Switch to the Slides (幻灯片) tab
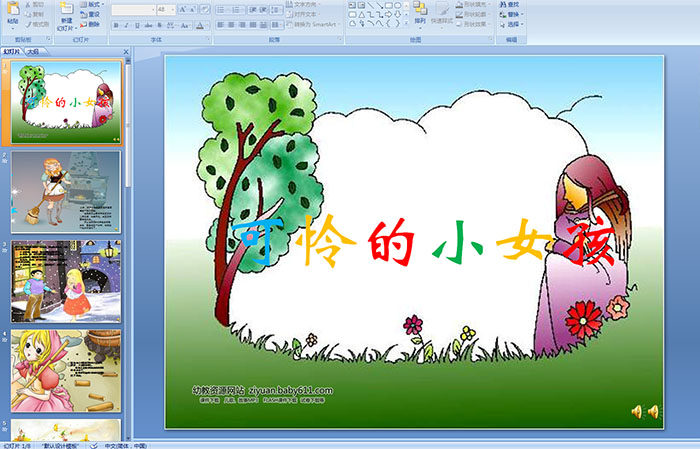This screenshot has height=449, width=700. [12, 50]
